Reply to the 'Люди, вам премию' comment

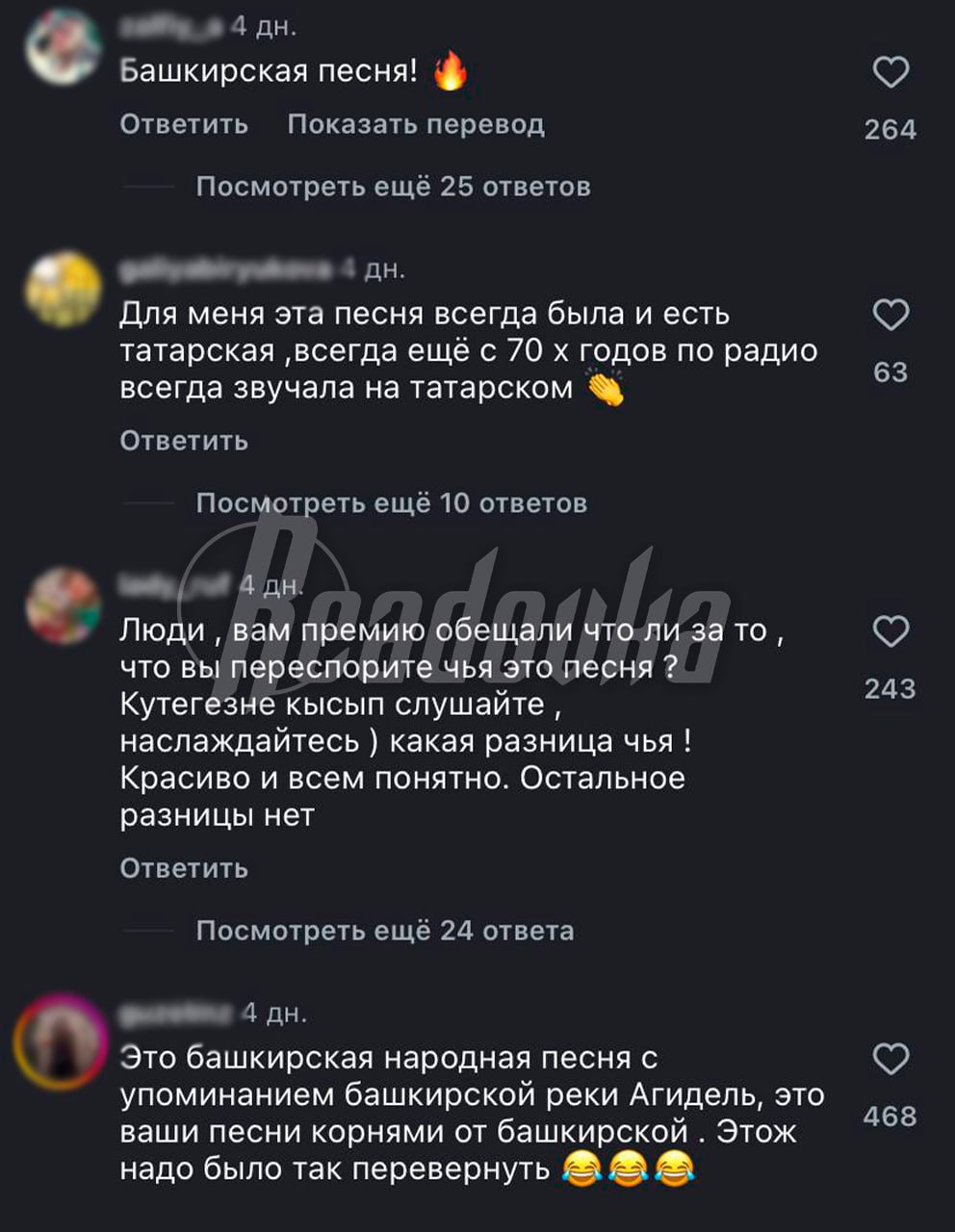point(184,868)
